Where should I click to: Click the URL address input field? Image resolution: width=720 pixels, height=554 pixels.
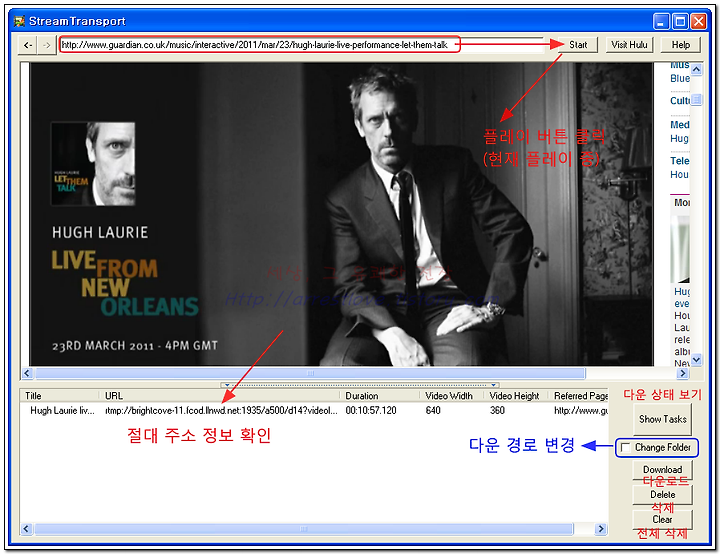click(x=302, y=45)
